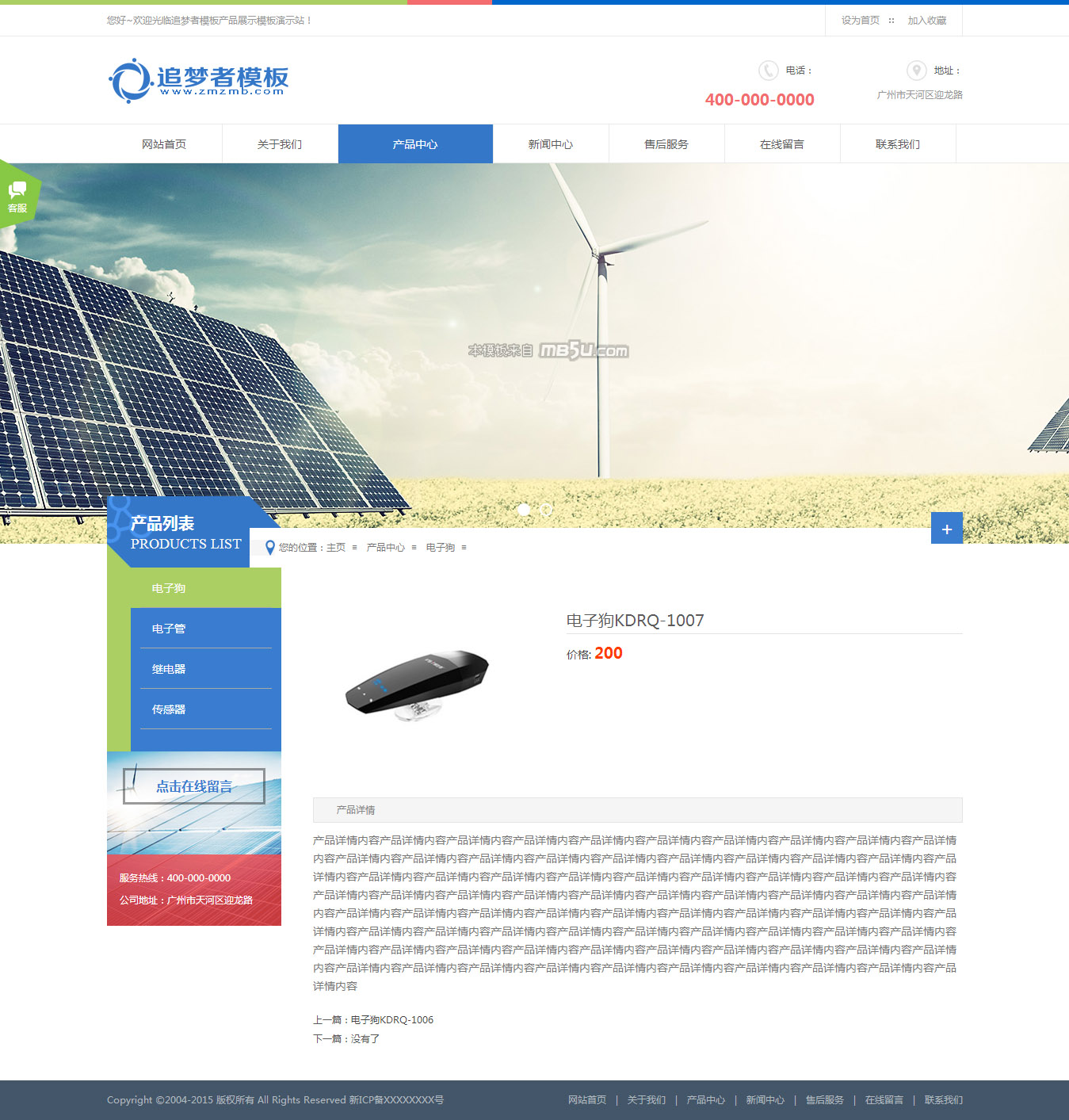Go to 新闻中心 in the main navigation
The height and width of the screenshot is (1120, 1069).
[x=551, y=144]
